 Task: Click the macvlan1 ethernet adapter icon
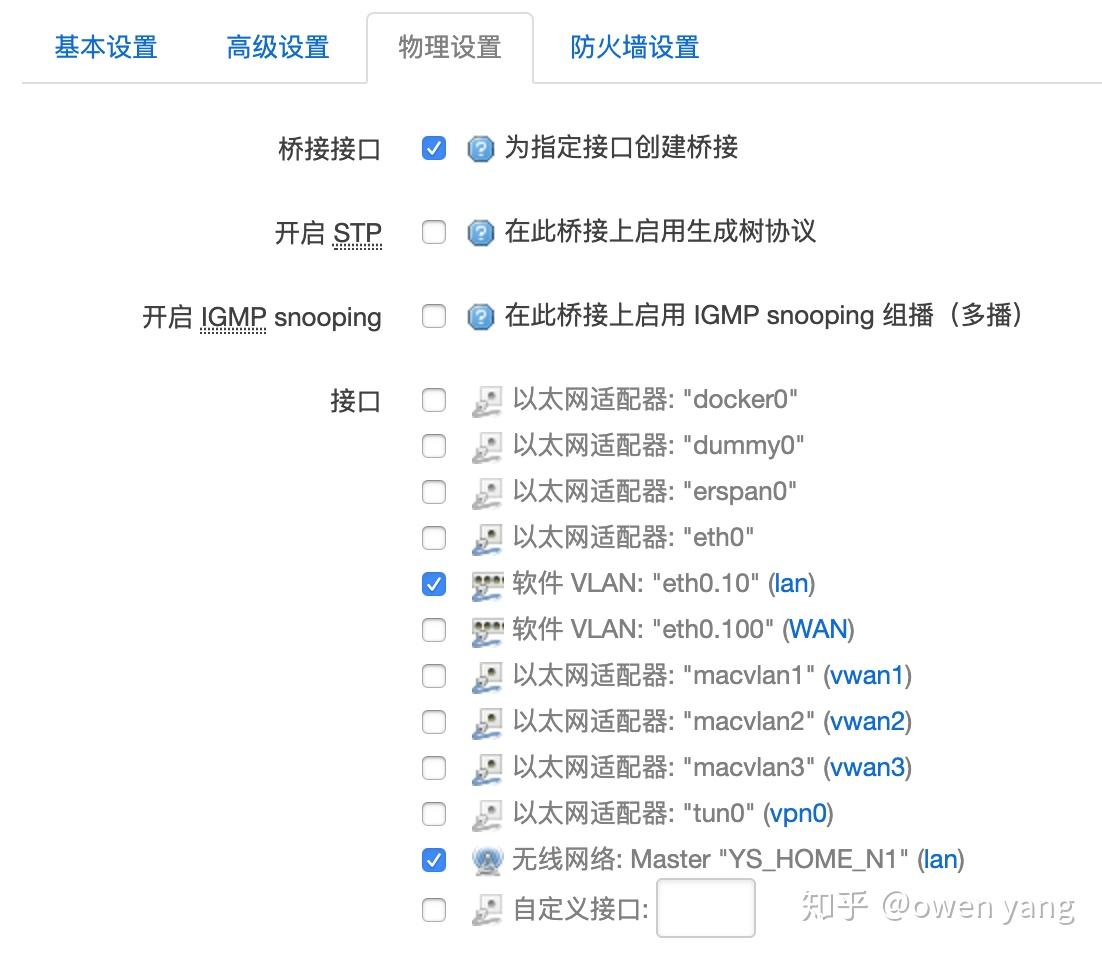click(486, 677)
